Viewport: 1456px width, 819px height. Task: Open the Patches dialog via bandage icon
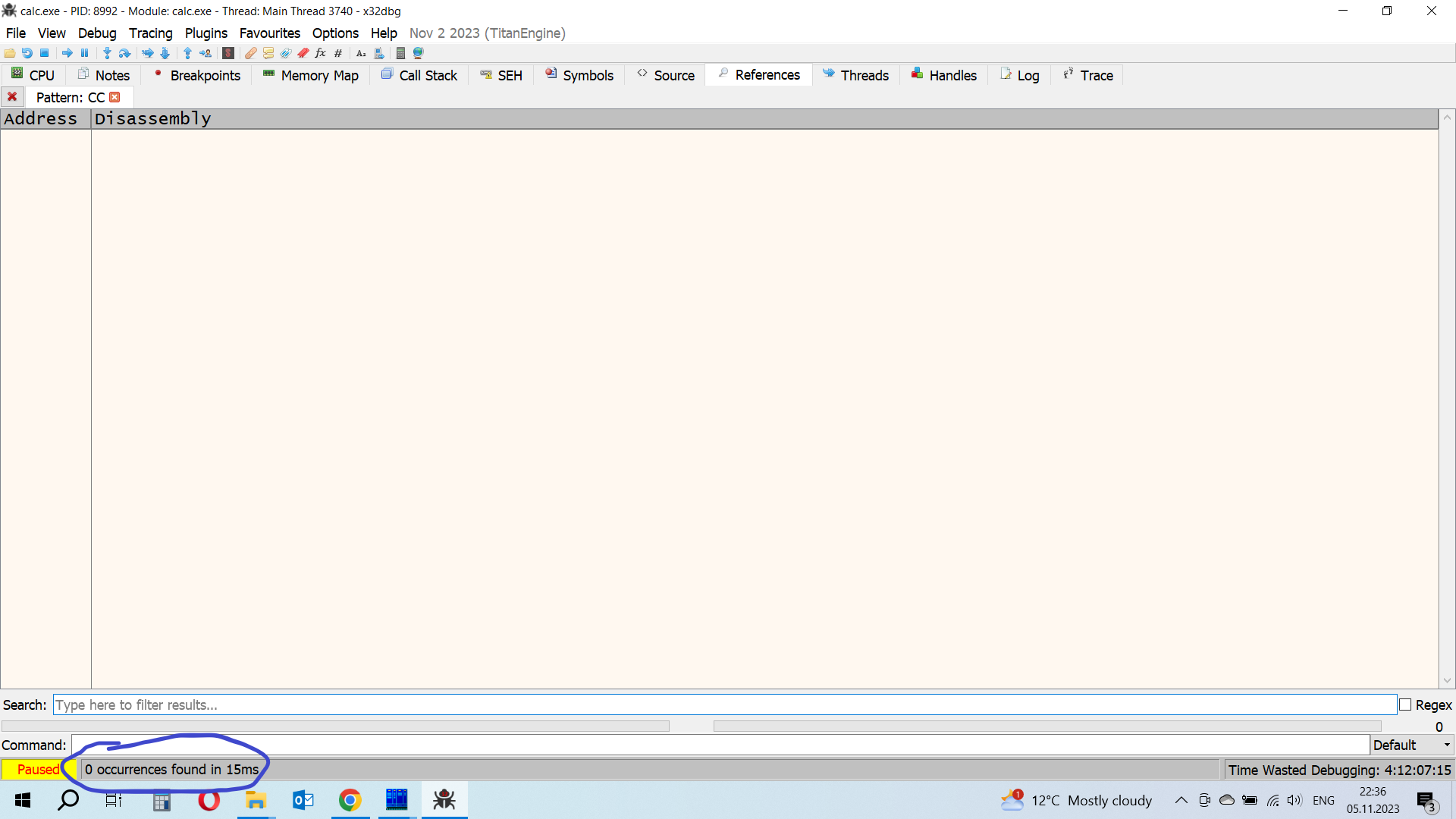click(251, 53)
